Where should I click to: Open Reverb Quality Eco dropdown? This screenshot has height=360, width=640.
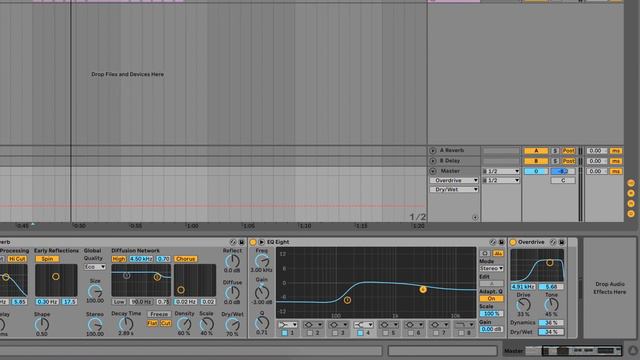[x=95, y=267]
